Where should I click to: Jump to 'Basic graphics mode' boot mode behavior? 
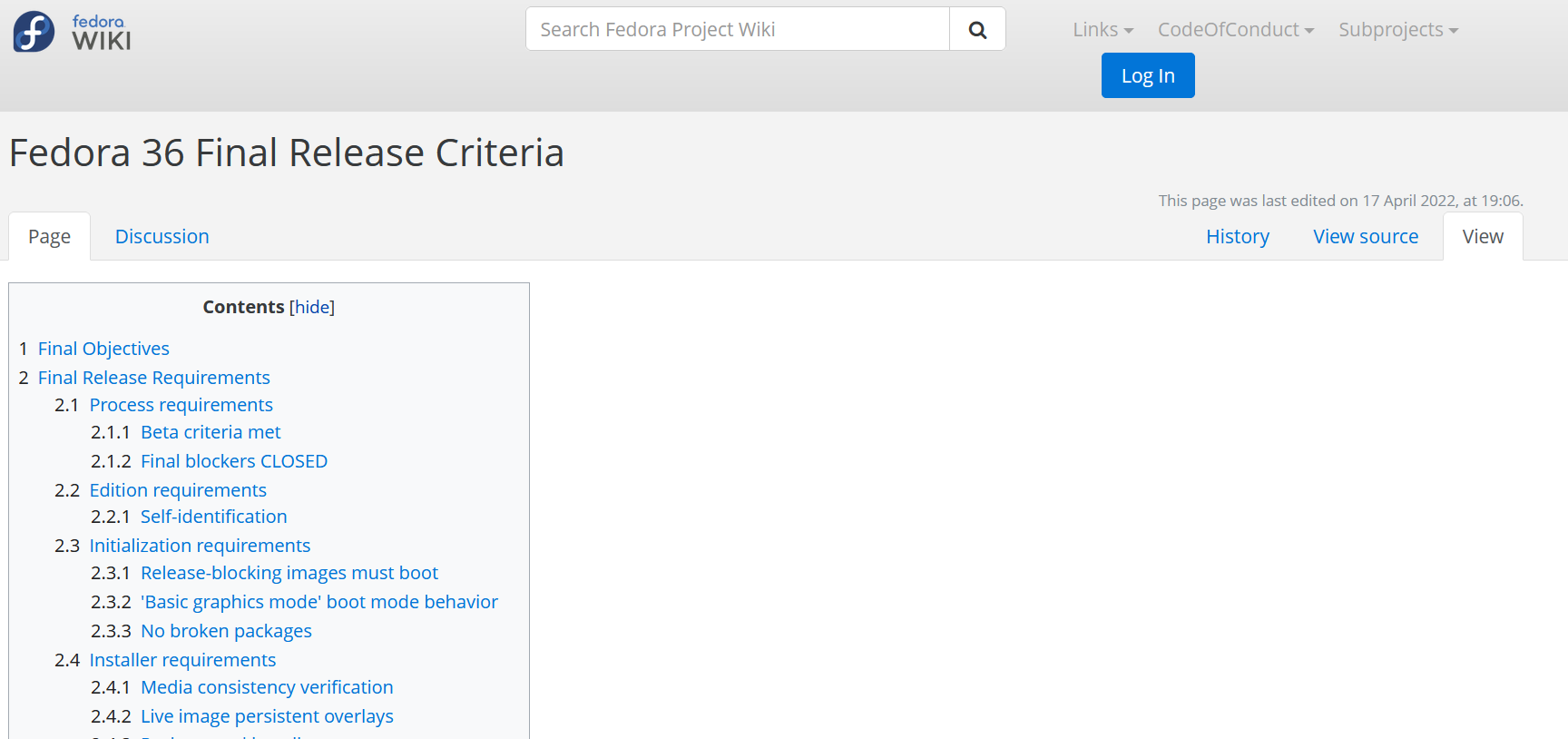(319, 602)
